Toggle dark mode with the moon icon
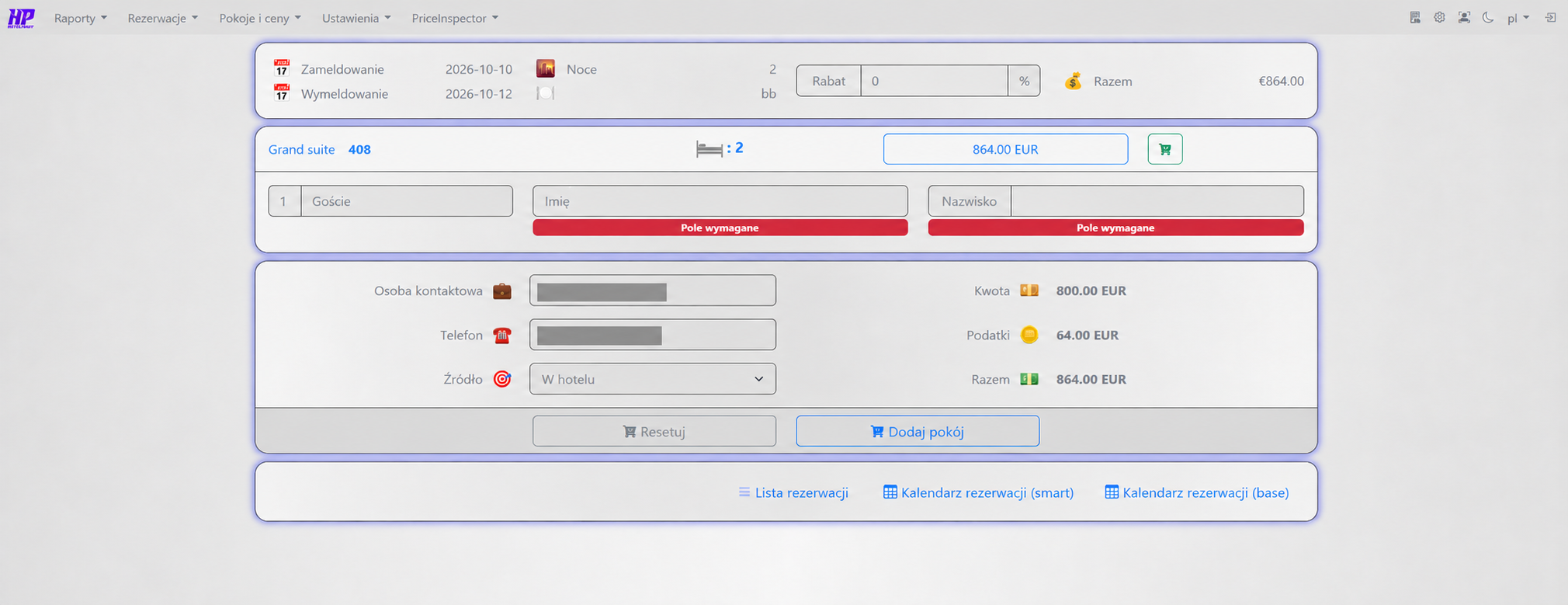The image size is (1568, 605). 1488,18
